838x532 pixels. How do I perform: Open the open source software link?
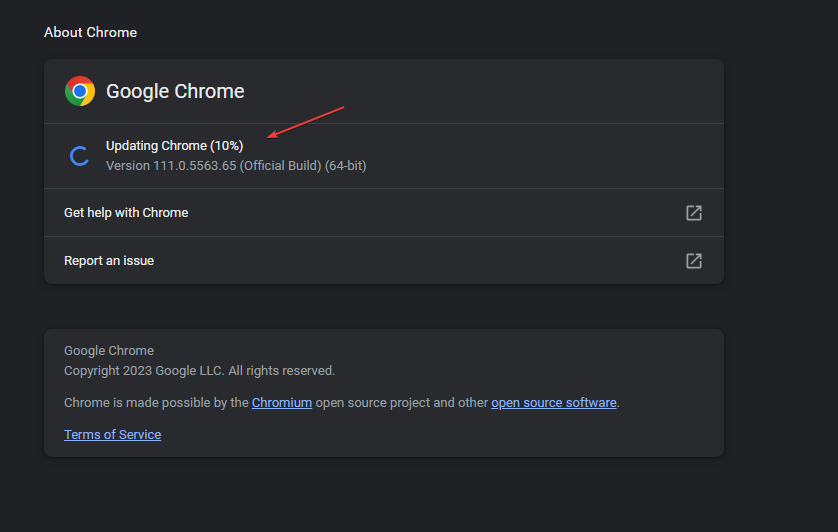point(554,403)
